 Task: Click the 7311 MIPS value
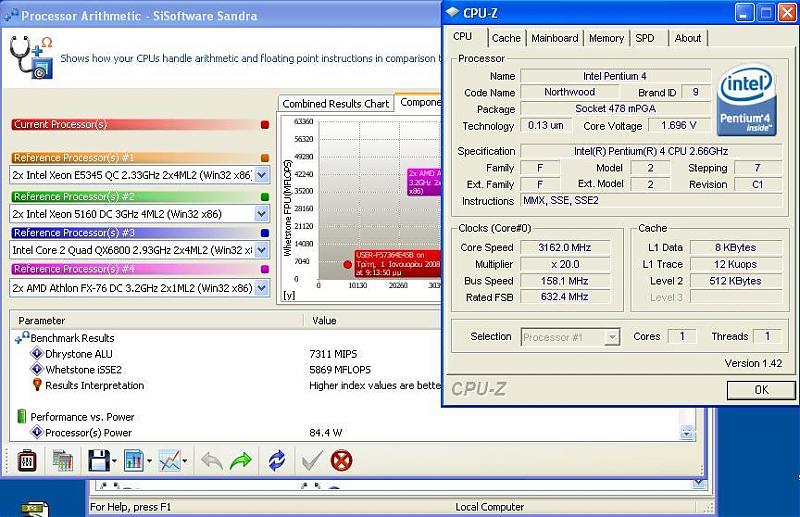coord(333,354)
